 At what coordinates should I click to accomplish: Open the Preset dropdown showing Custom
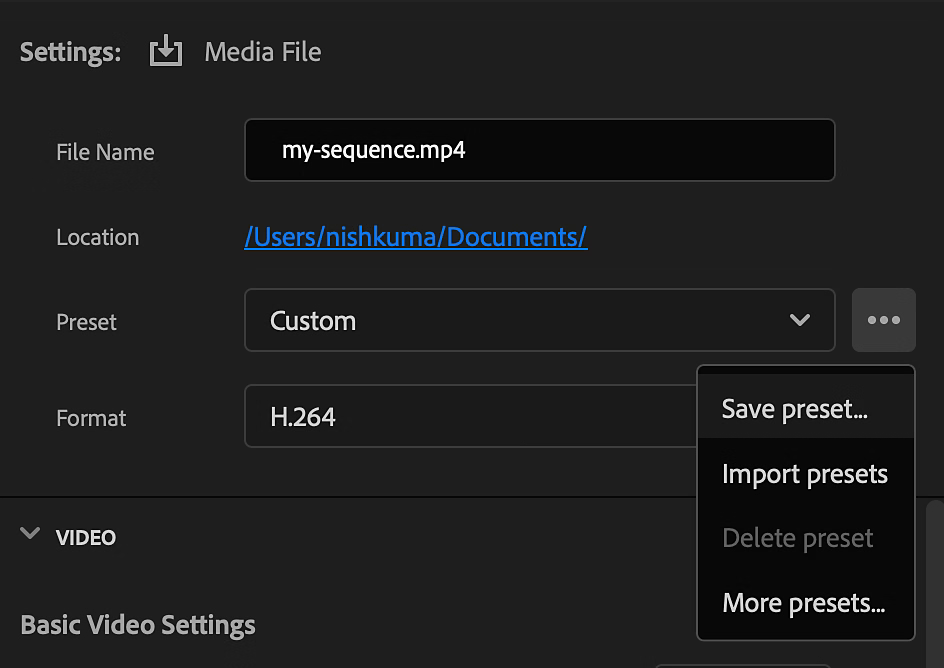click(x=520, y=320)
